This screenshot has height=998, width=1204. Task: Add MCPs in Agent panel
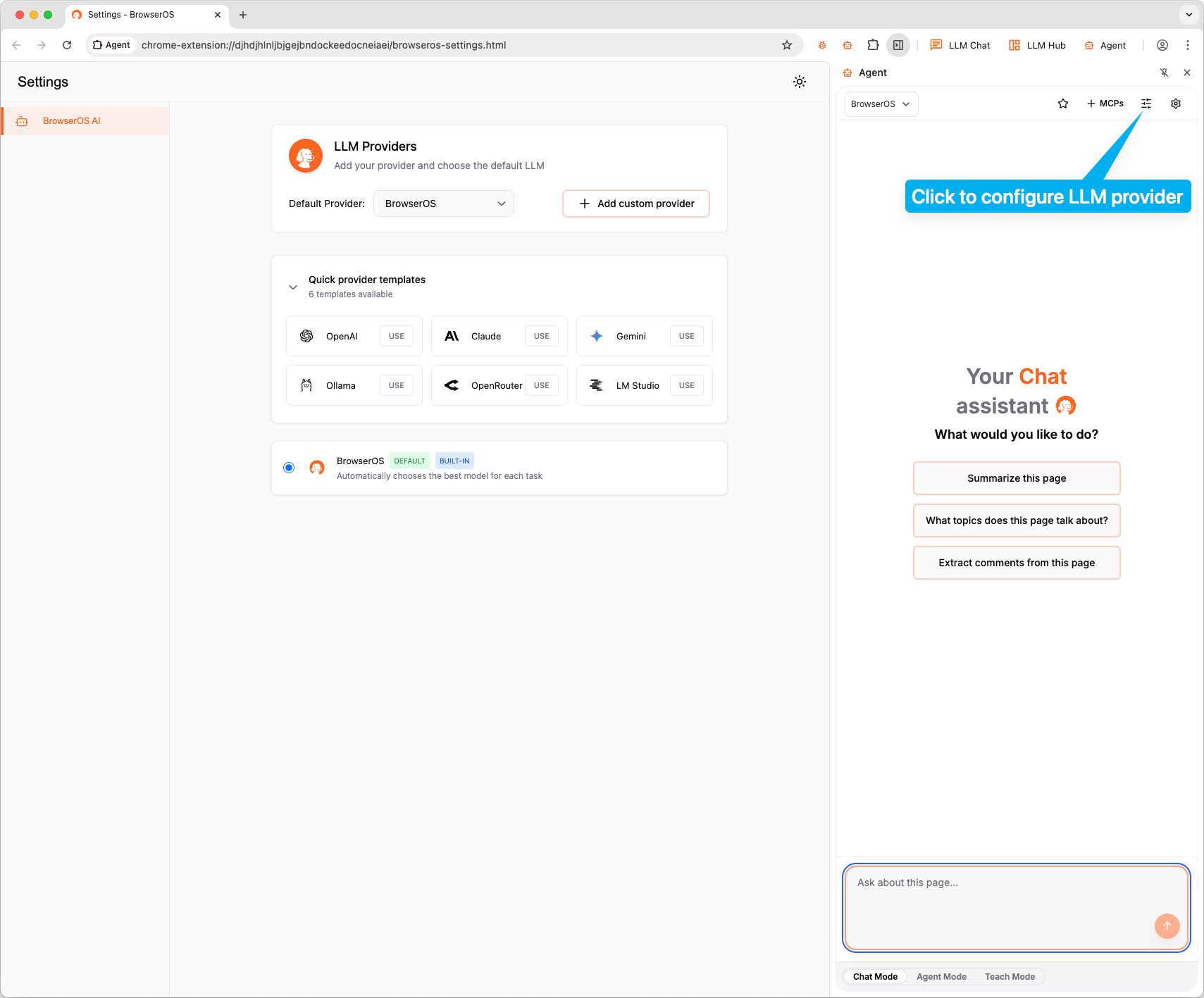[x=1105, y=104]
